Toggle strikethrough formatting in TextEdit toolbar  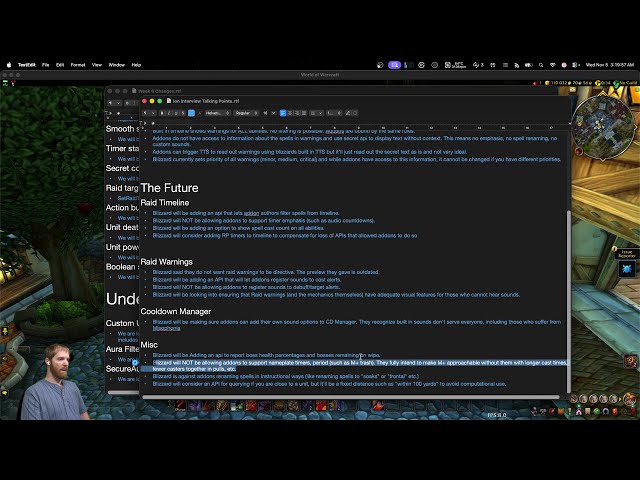coord(183,113)
